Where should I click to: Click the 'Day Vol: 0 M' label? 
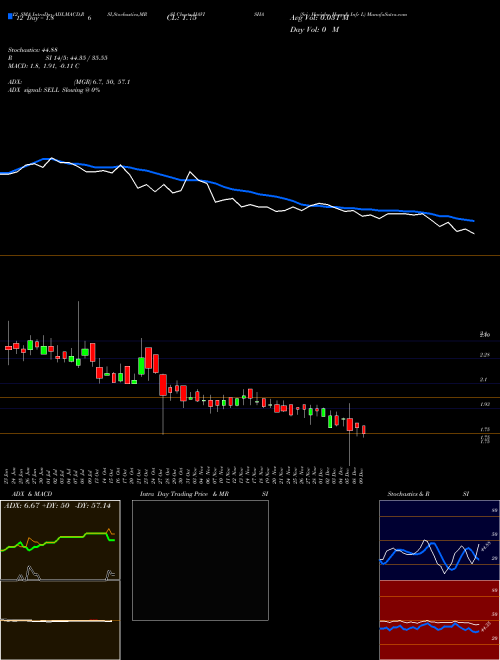coord(314,30)
